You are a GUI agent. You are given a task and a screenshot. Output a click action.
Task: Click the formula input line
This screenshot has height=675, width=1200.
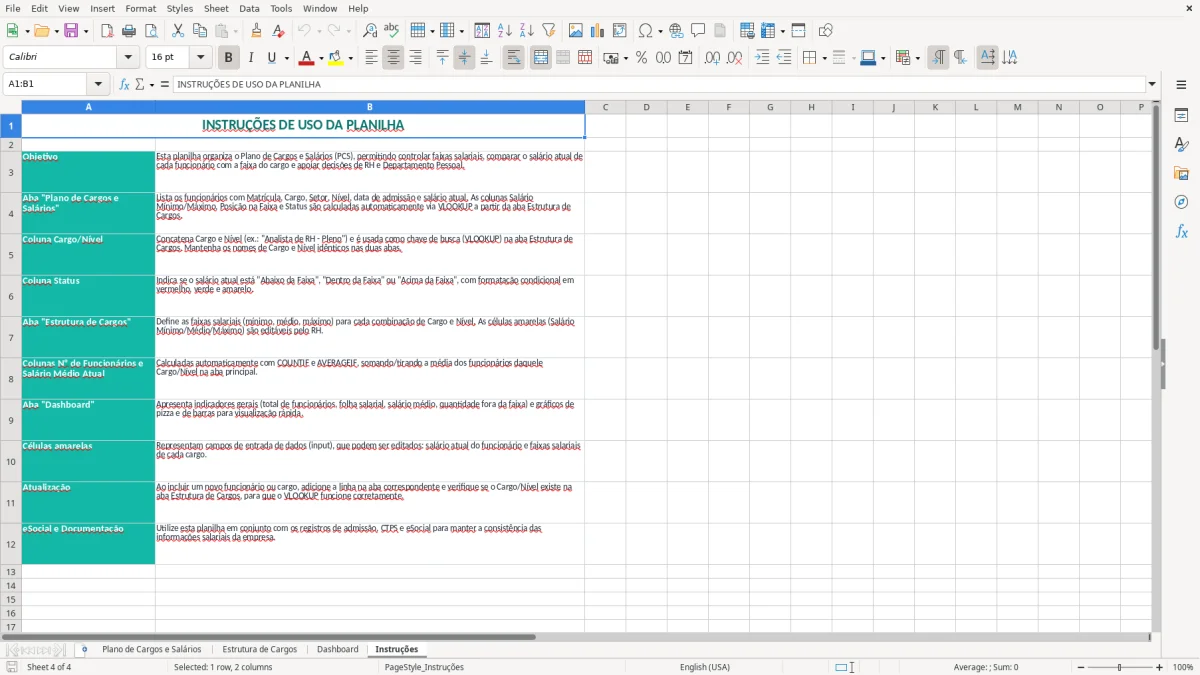[x=658, y=84]
